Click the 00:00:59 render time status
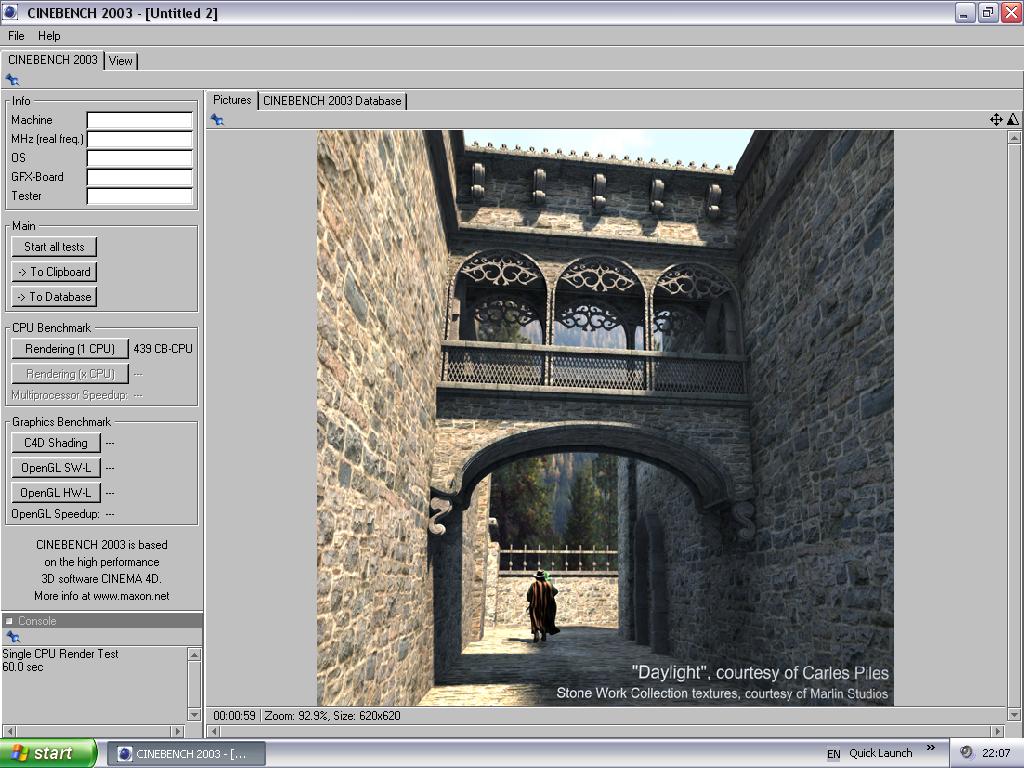Viewport: 1024px width, 768px height. 234,716
